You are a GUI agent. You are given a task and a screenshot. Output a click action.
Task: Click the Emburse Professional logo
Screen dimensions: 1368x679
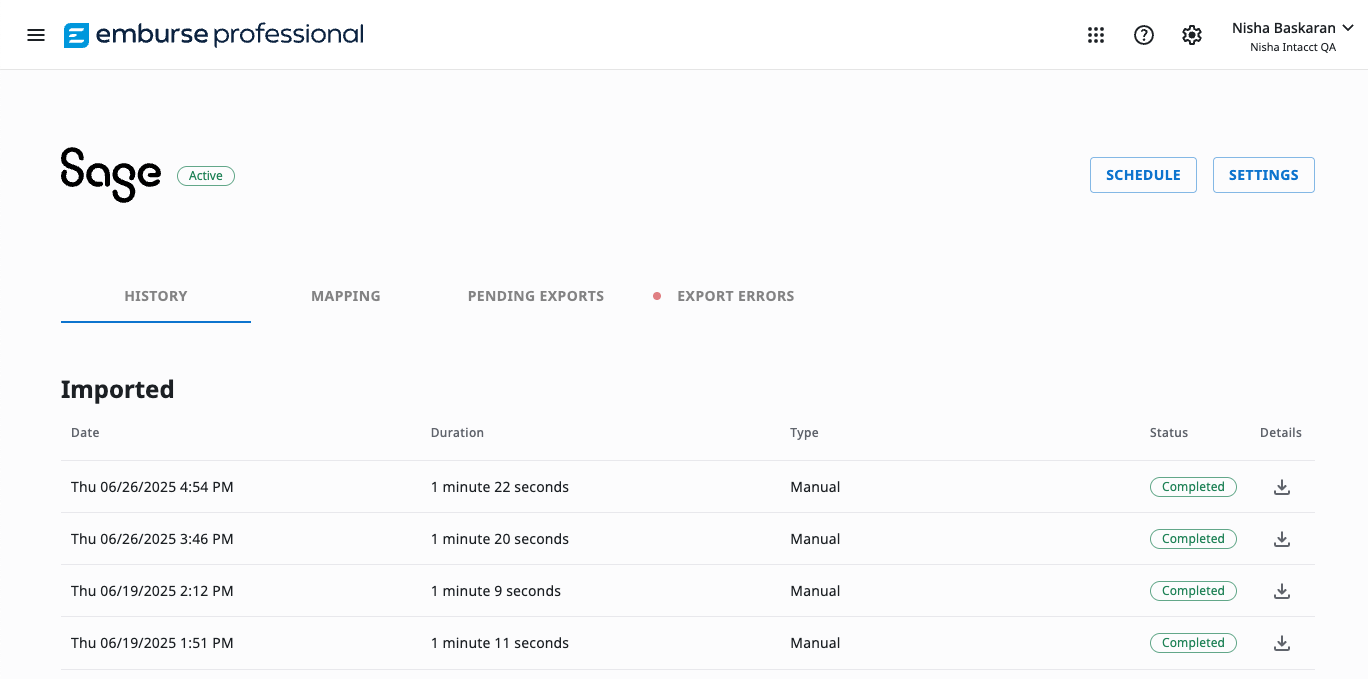(214, 35)
